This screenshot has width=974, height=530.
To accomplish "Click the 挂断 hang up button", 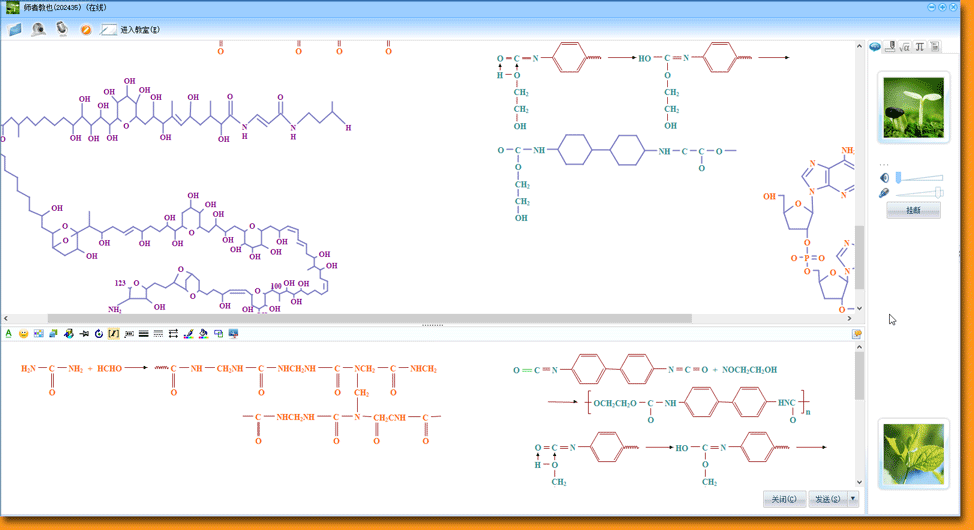I will point(913,211).
